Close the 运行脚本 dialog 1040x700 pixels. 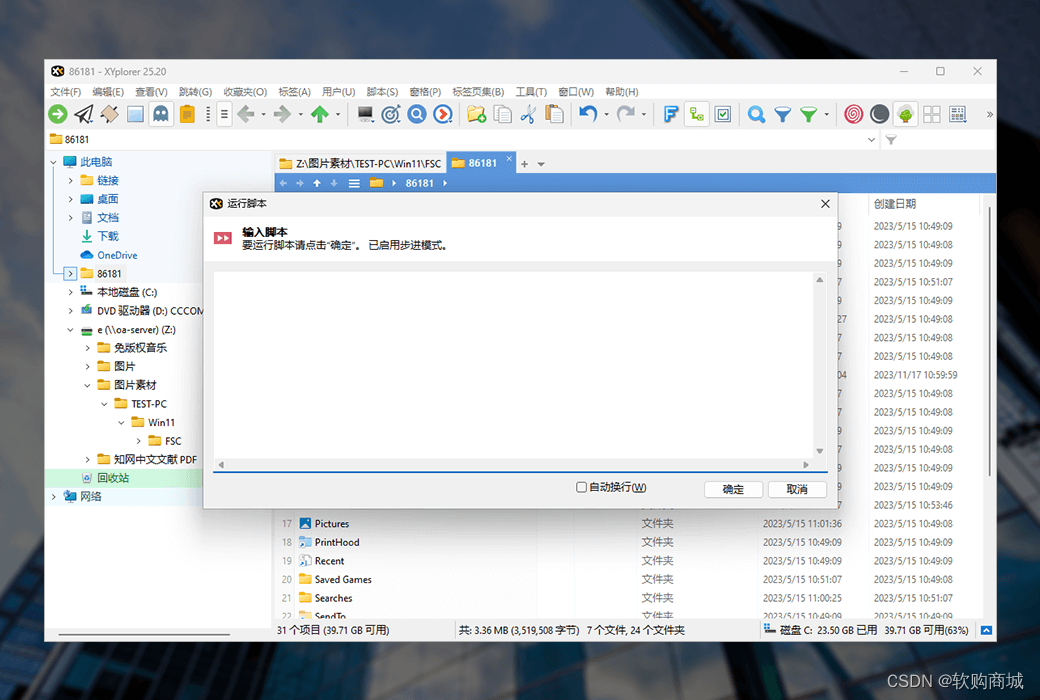(825, 204)
